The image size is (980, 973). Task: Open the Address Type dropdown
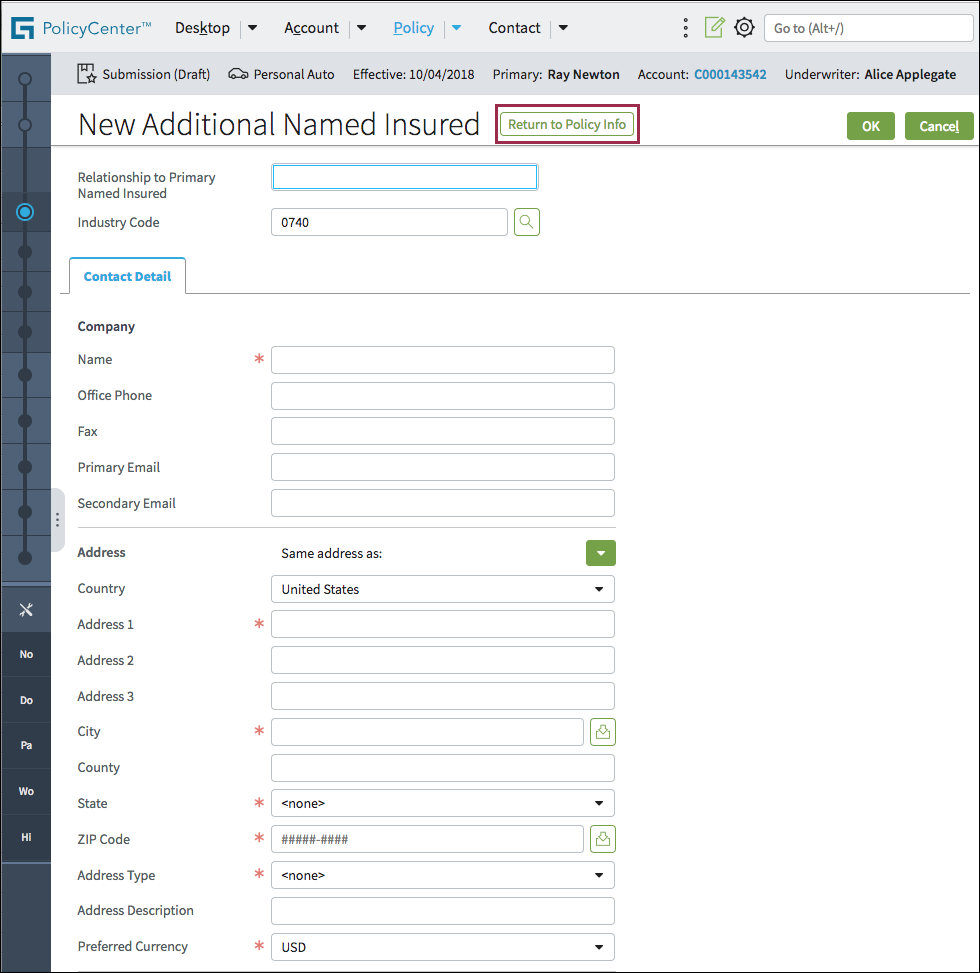click(x=442, y=875)
